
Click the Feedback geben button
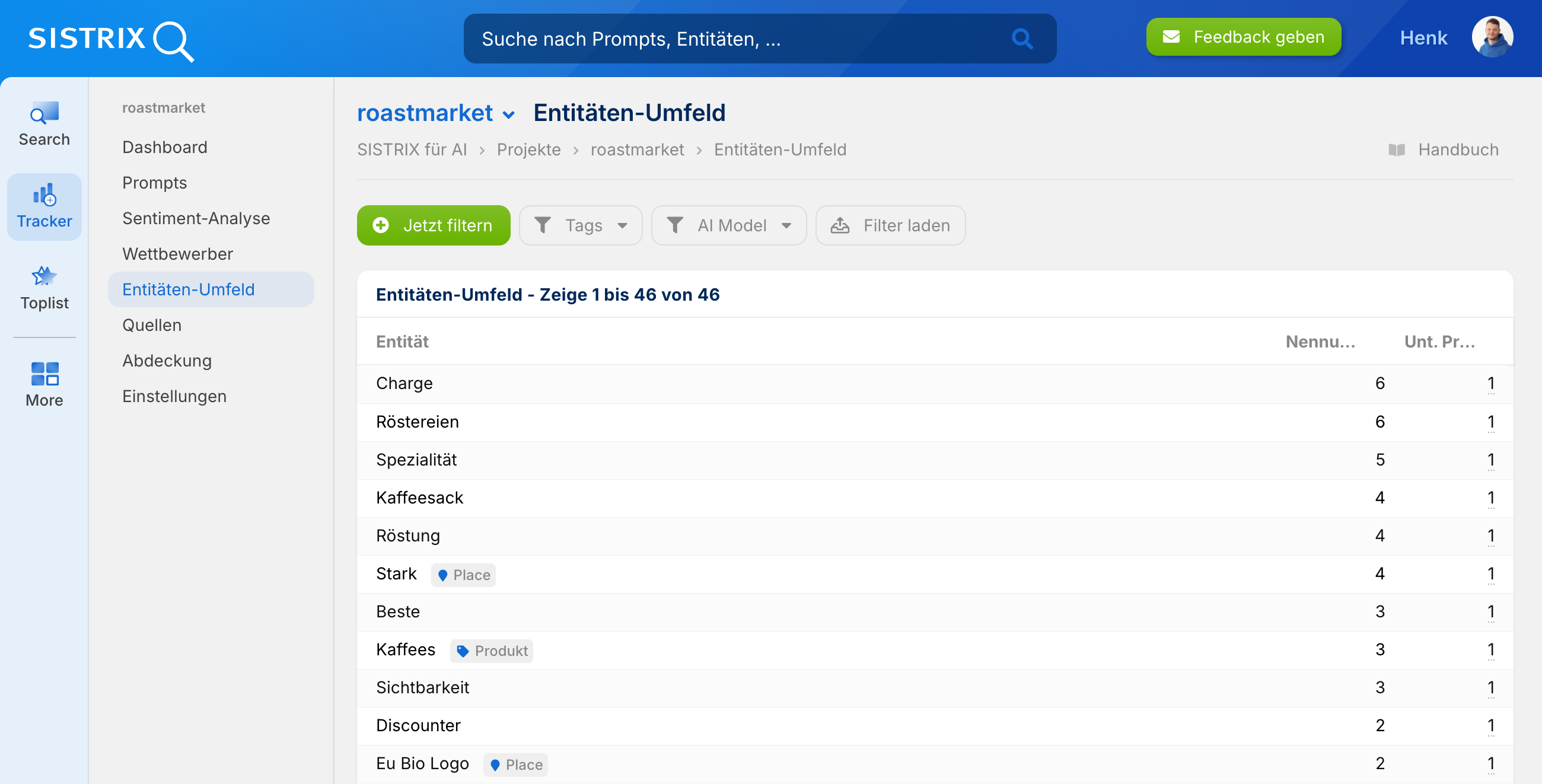1243,37
